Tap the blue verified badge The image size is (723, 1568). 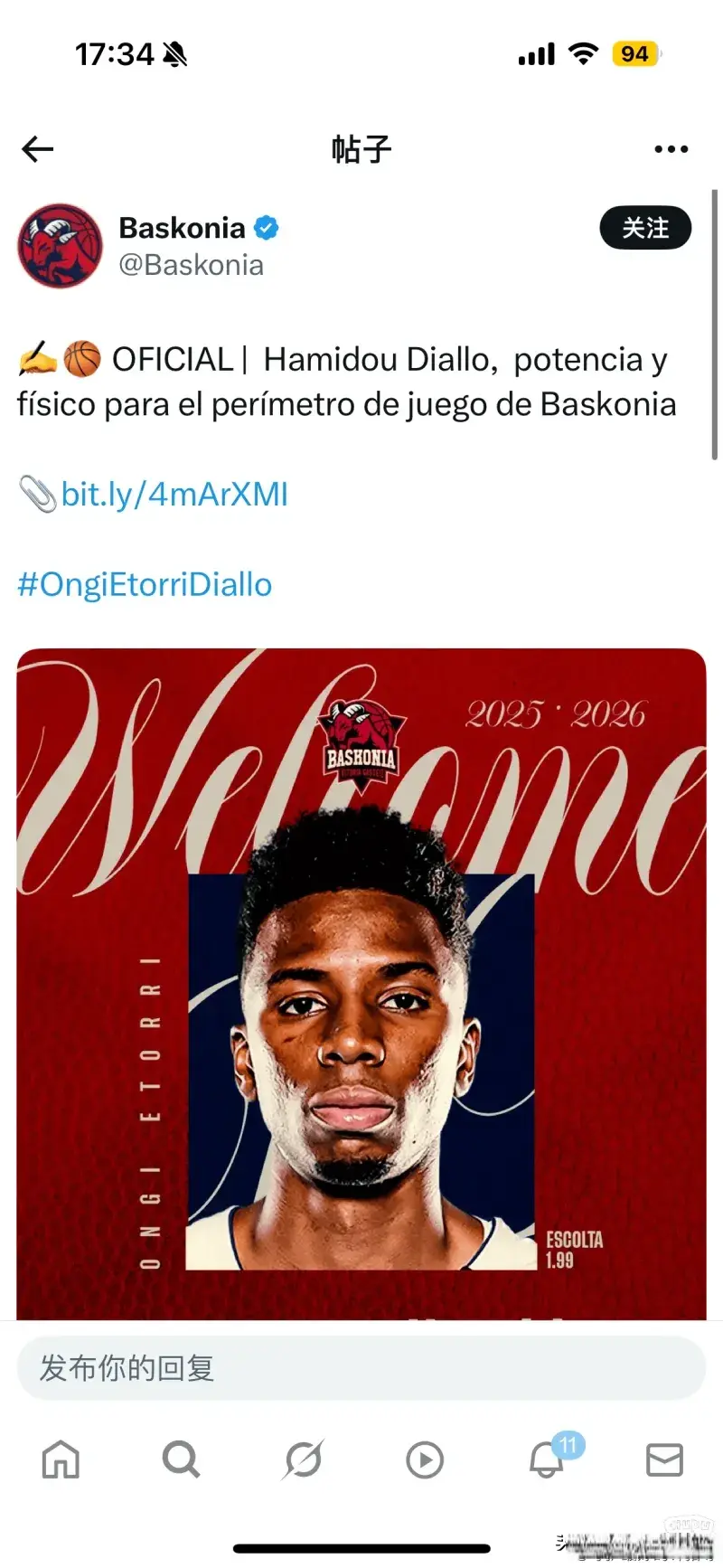(x=266, y=228)
